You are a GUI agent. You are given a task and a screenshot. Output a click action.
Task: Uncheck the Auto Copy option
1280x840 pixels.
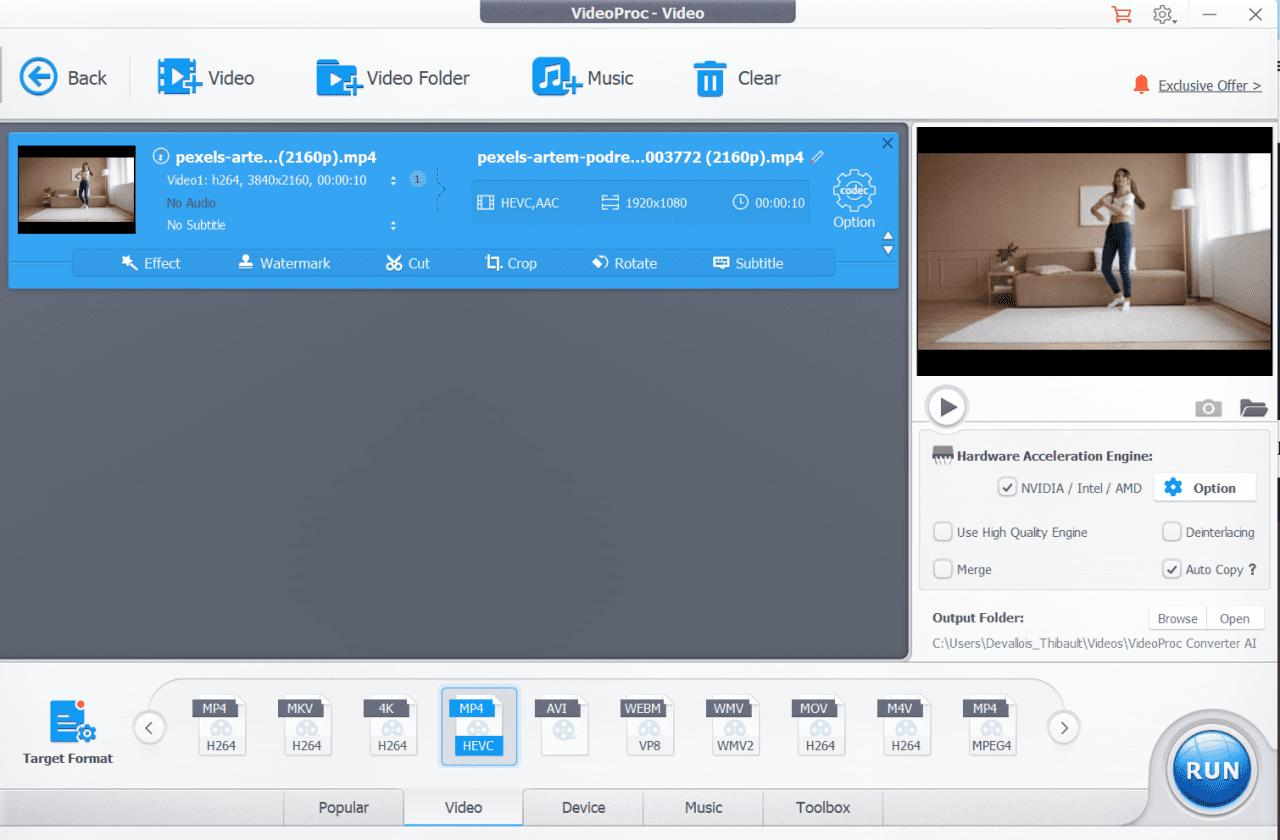click(1171, 569)
